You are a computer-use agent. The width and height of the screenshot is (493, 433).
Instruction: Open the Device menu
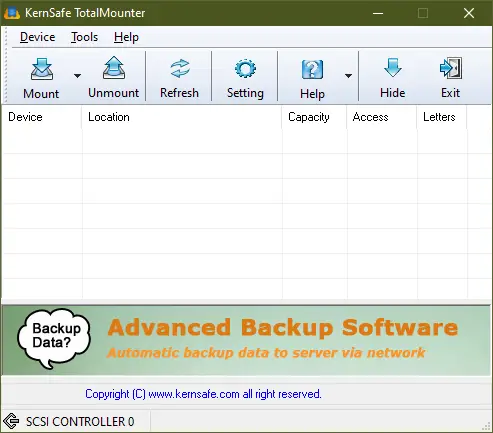click(x=37, y=37)
